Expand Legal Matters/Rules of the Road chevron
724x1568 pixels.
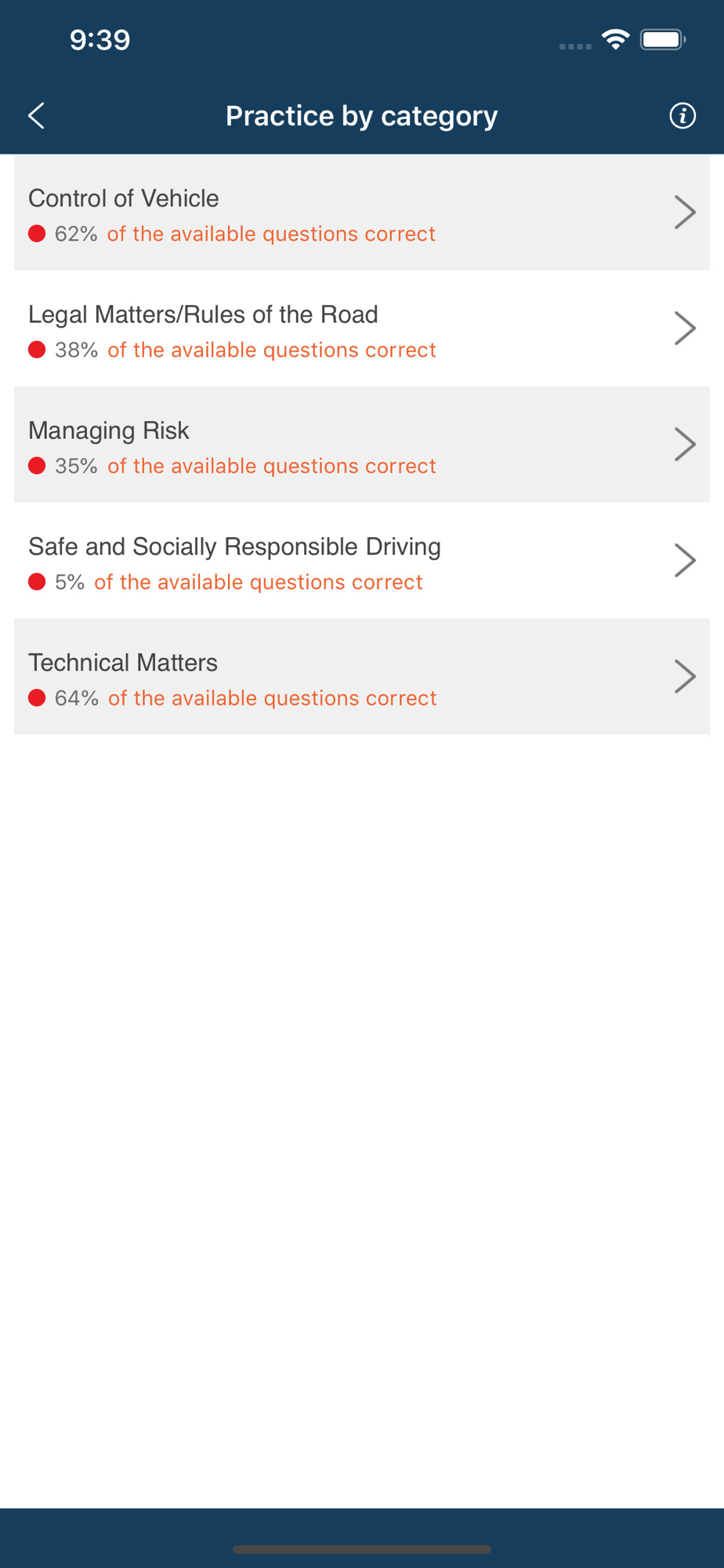tap(685, 328)
